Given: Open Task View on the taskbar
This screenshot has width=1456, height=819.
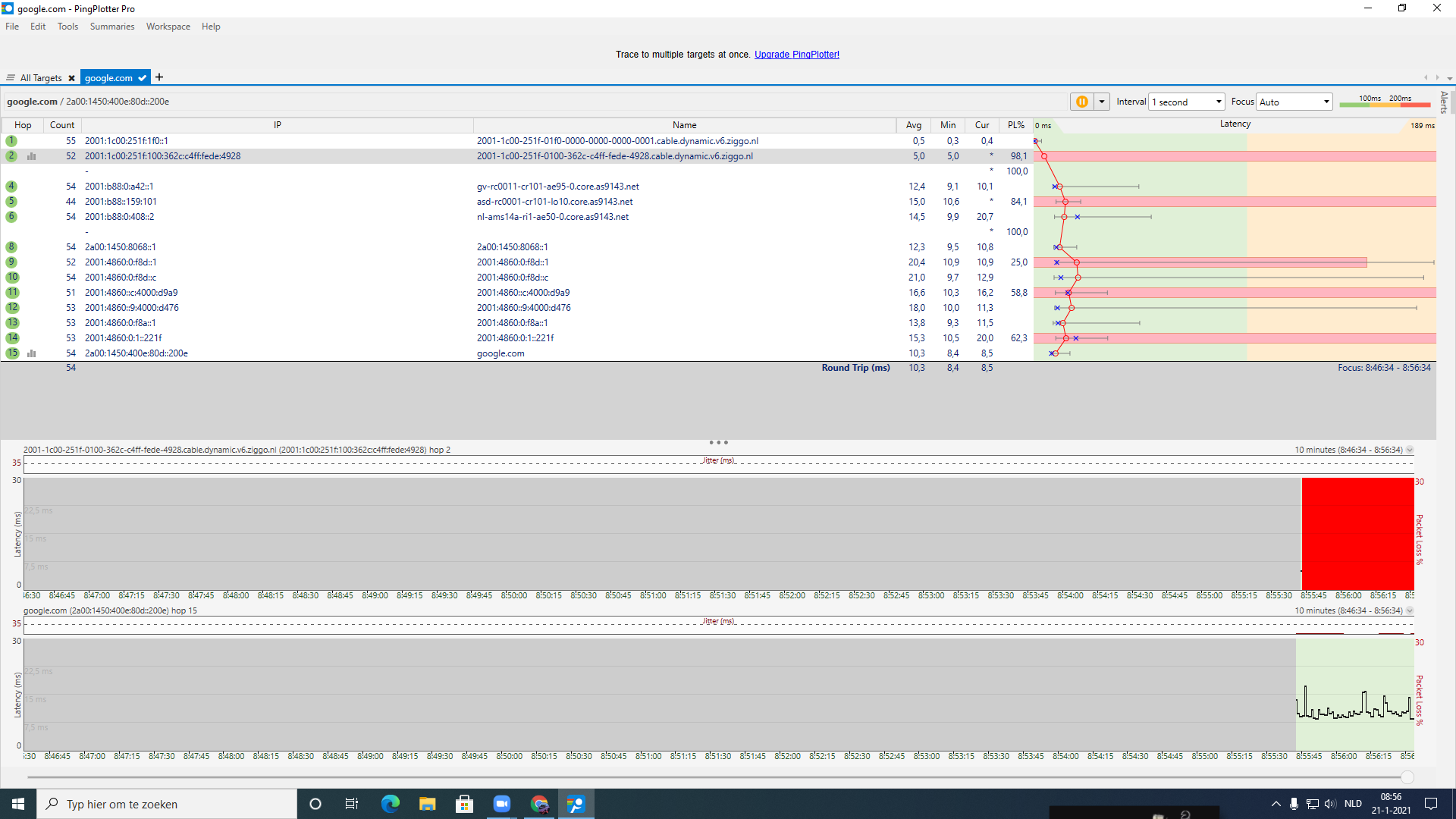Looking at the screenshot, I should 352,804.
